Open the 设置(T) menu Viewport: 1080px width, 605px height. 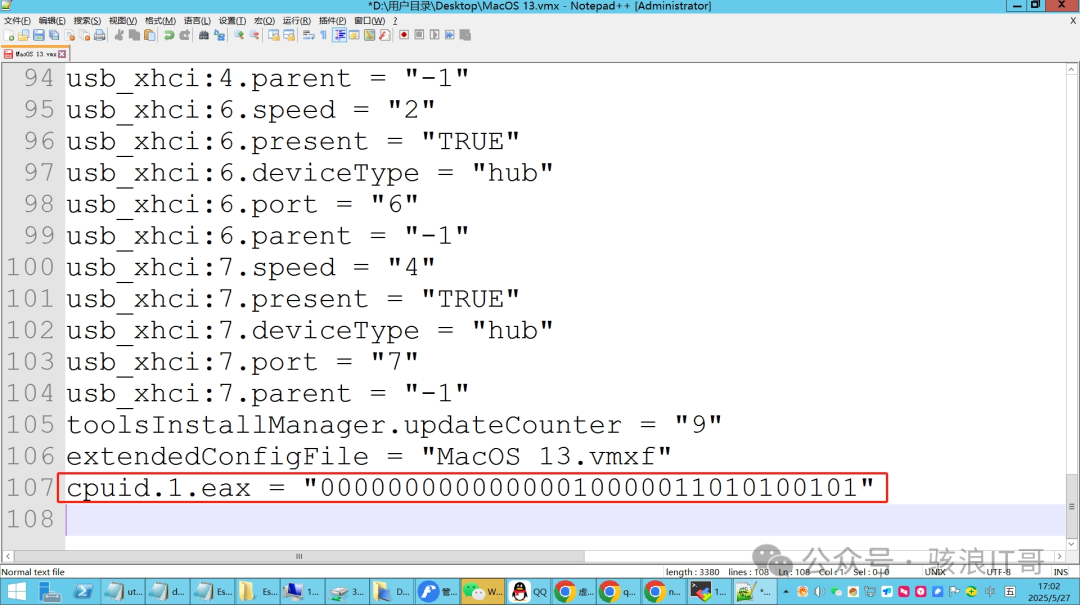pyautogui.click(x=232, y=21)
